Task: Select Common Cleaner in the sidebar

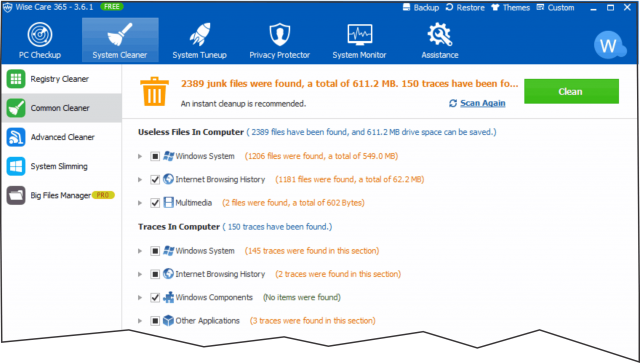Action: 61,108
